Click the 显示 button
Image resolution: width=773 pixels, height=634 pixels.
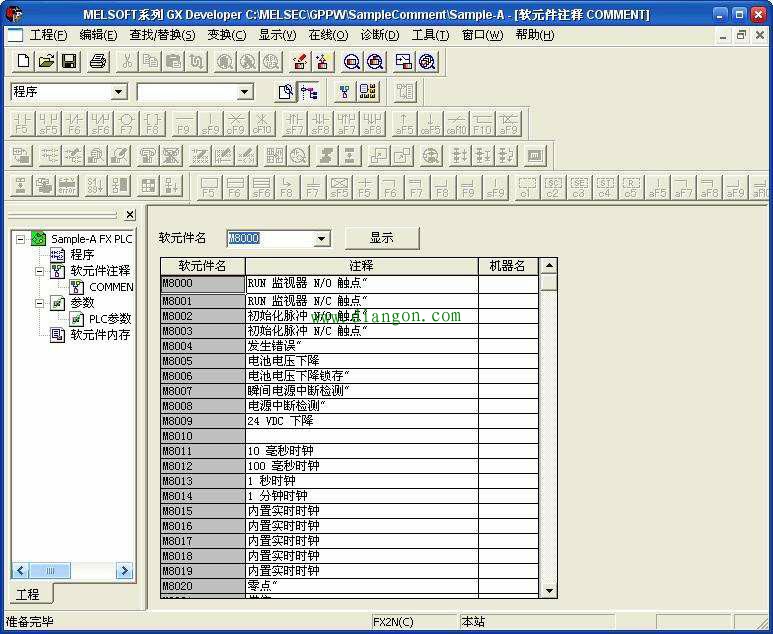[382, 238]
